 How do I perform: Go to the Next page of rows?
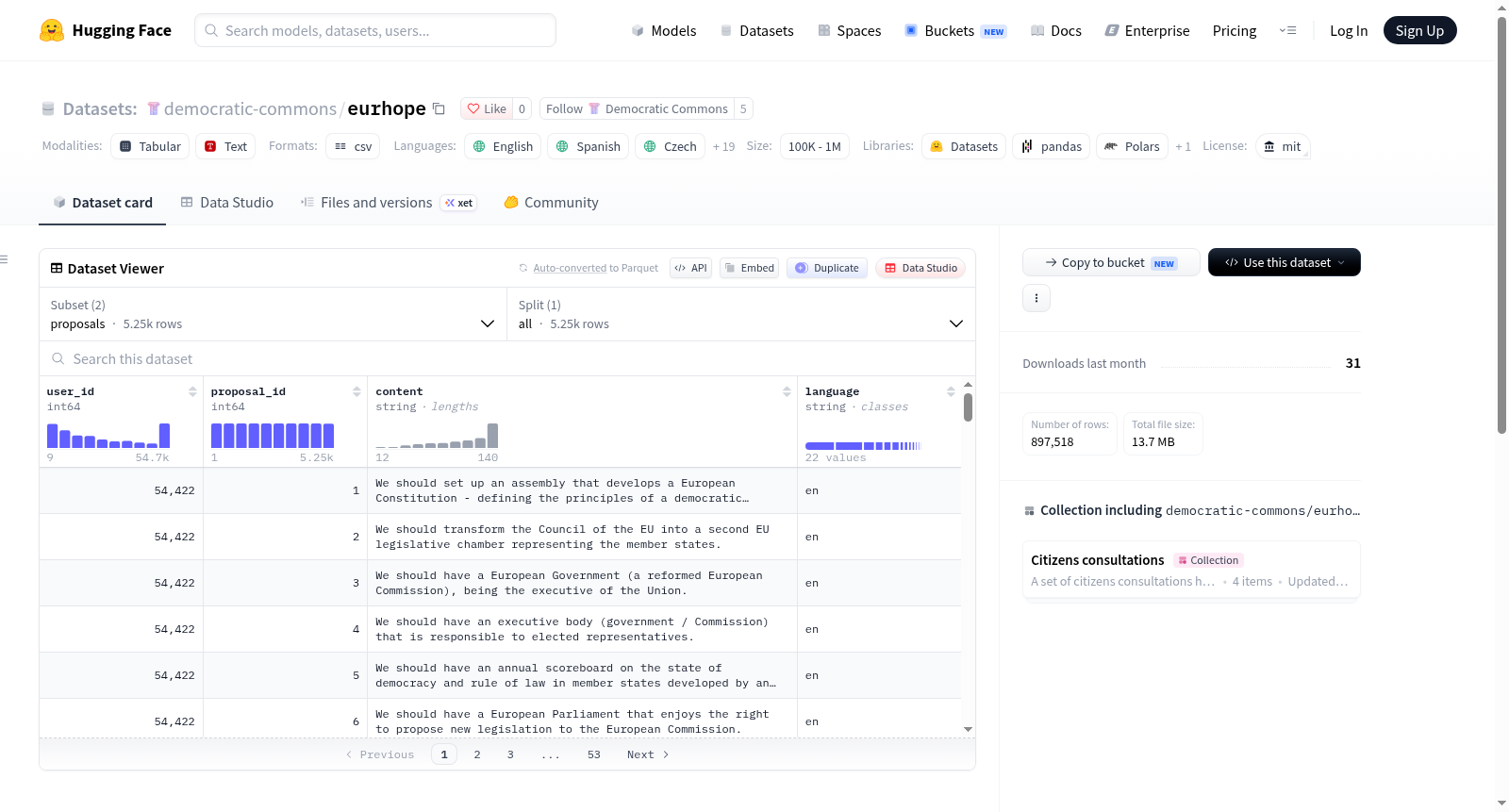click(648, 754)
